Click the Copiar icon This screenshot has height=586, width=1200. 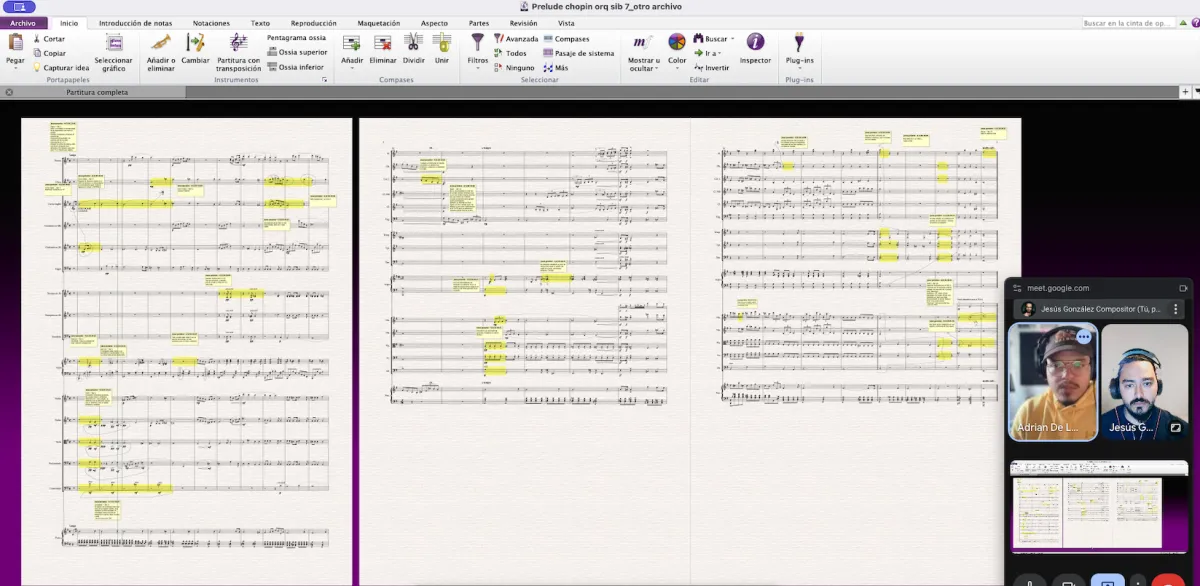(x=37, y=53)
